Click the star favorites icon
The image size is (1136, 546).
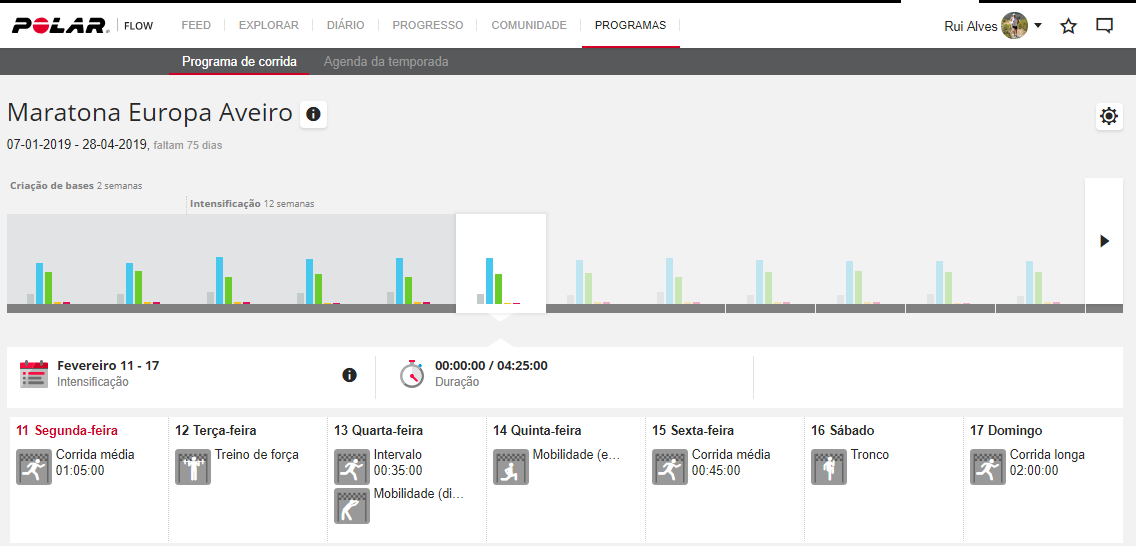point(1068,26)
